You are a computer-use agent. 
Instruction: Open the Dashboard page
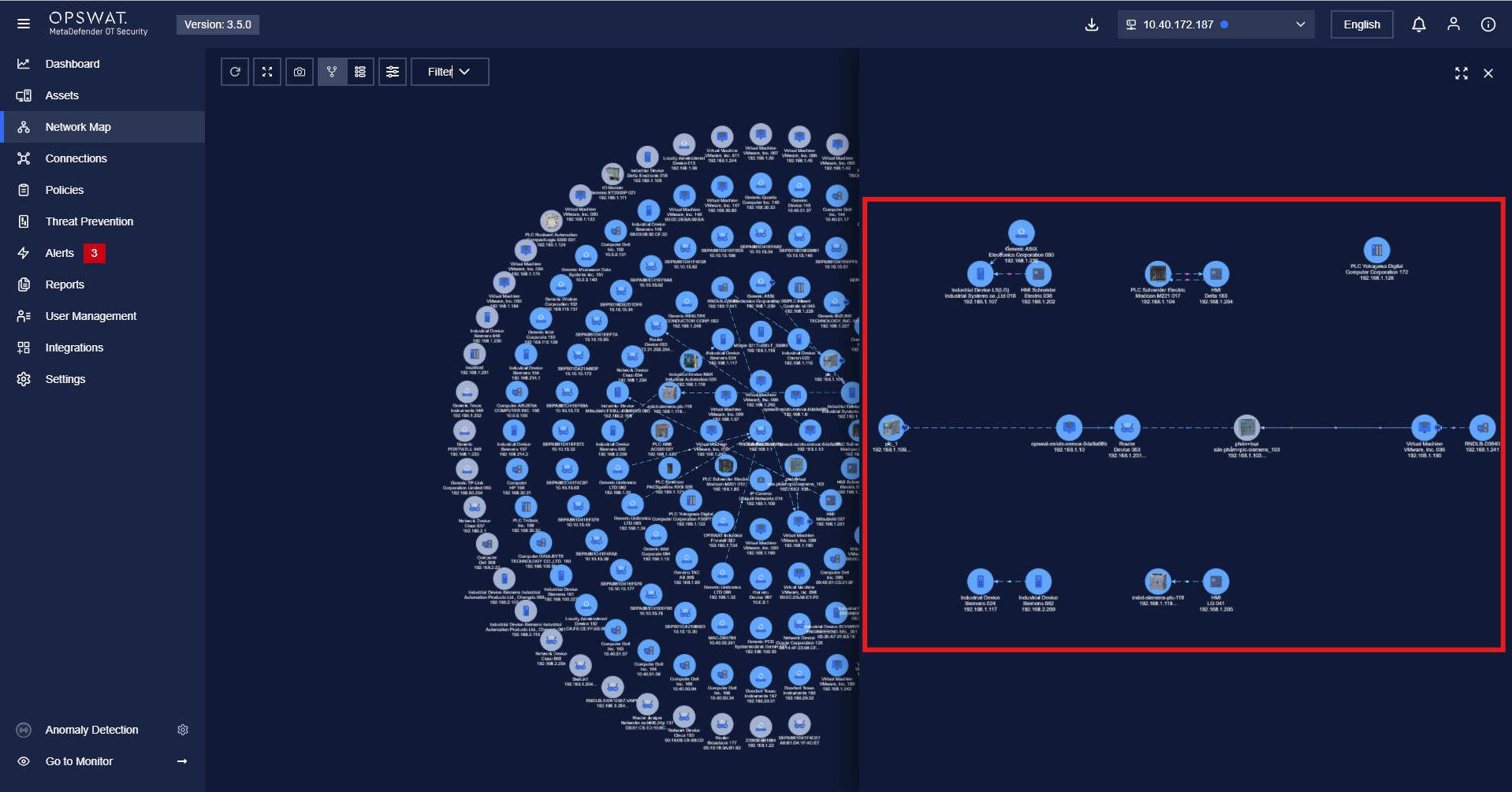[102, 64]
